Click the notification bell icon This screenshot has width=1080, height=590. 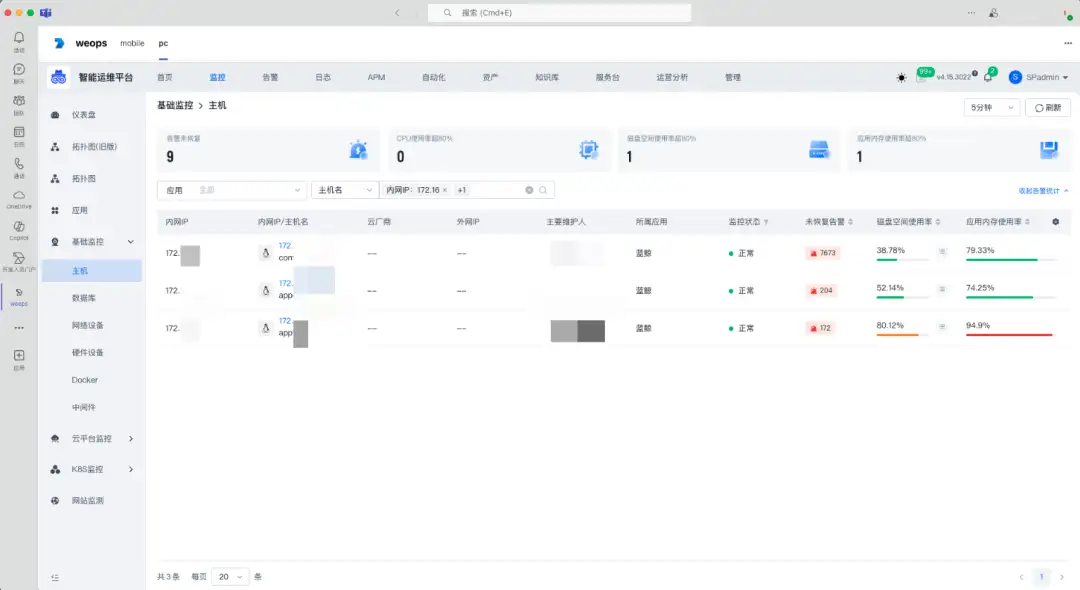988,76
